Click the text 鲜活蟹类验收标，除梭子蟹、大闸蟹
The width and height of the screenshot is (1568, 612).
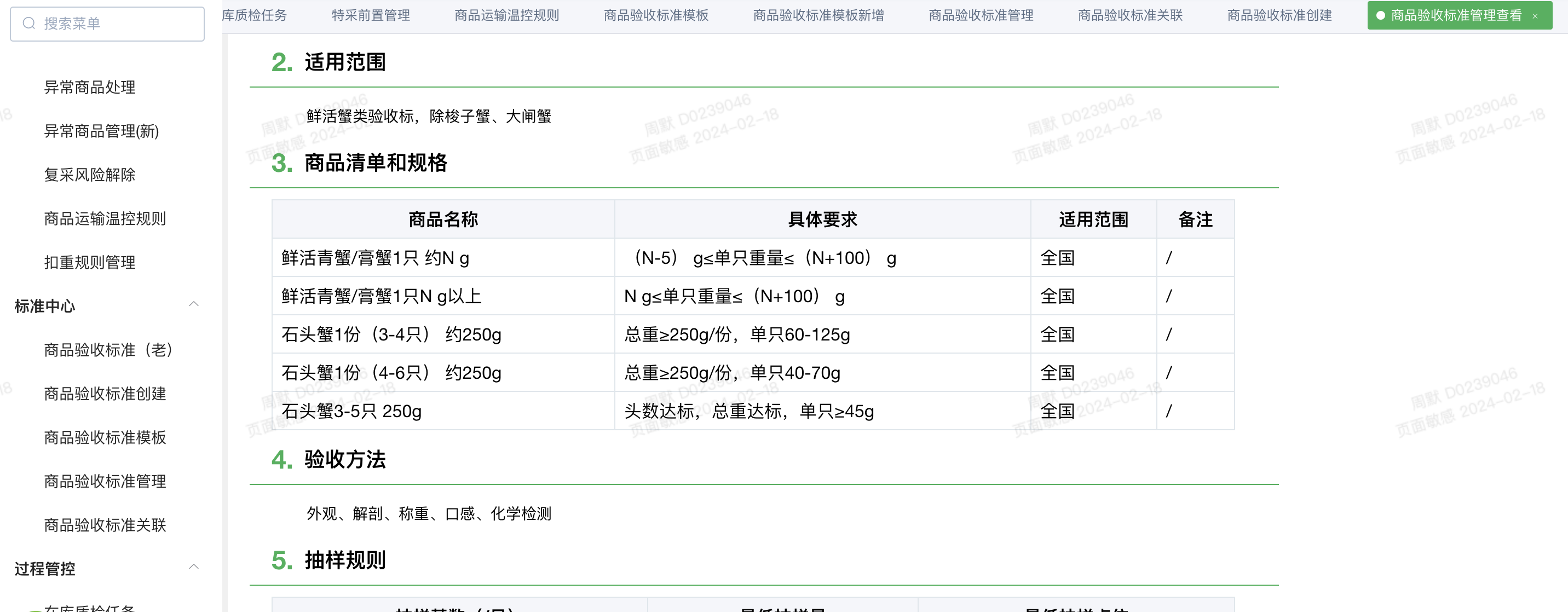pyautogui.click(x=429, y=116)
